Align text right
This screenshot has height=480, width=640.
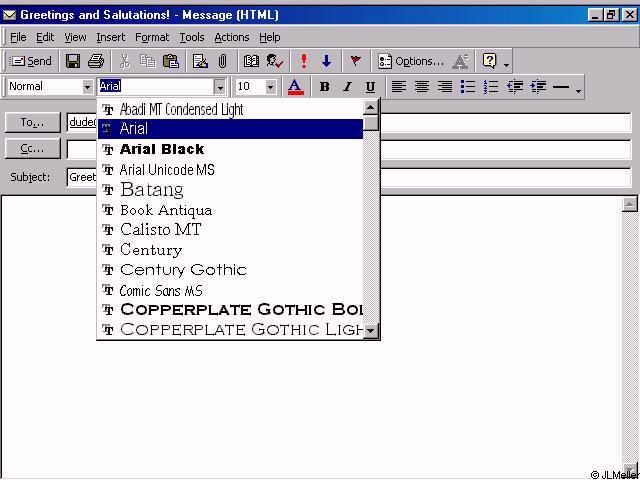445,87
